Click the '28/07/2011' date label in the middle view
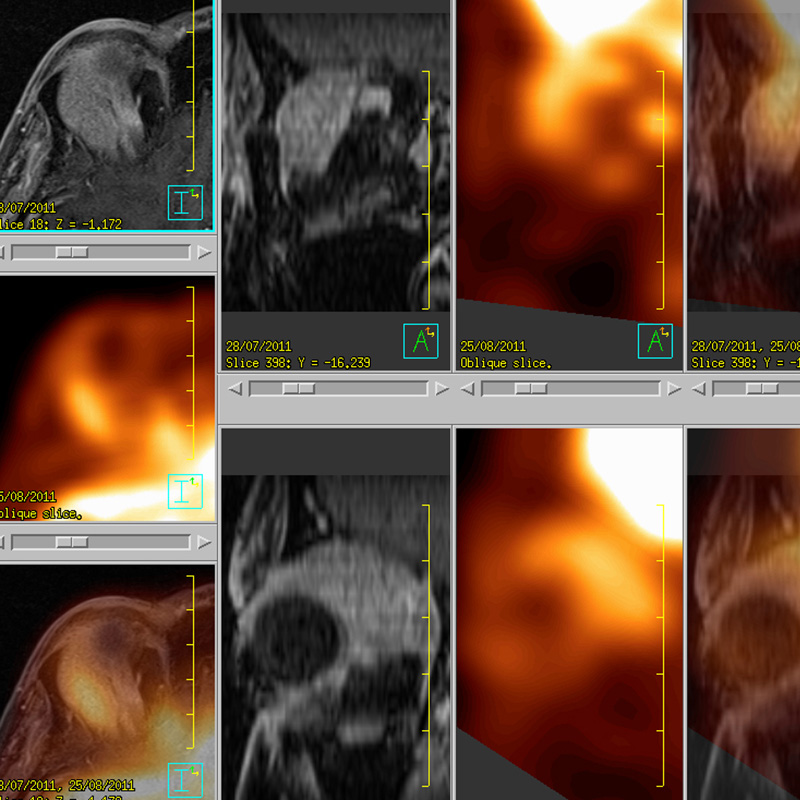 [x=258, y=346]
